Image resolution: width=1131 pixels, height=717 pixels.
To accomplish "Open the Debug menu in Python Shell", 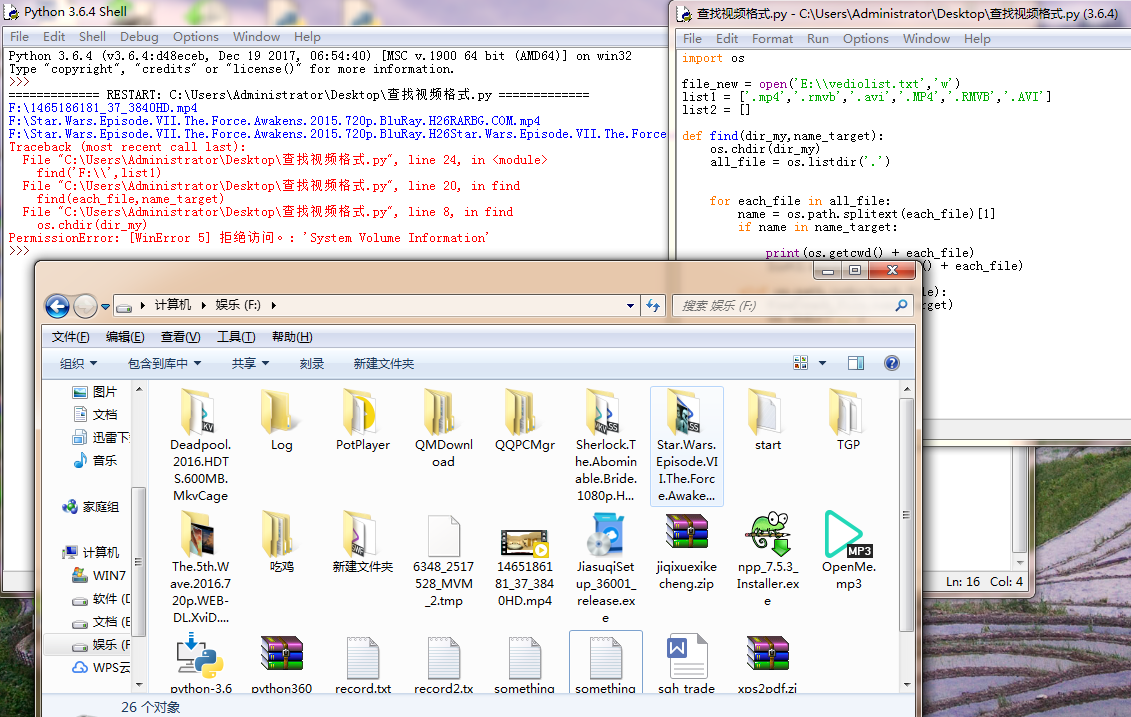I will [139, 37].
